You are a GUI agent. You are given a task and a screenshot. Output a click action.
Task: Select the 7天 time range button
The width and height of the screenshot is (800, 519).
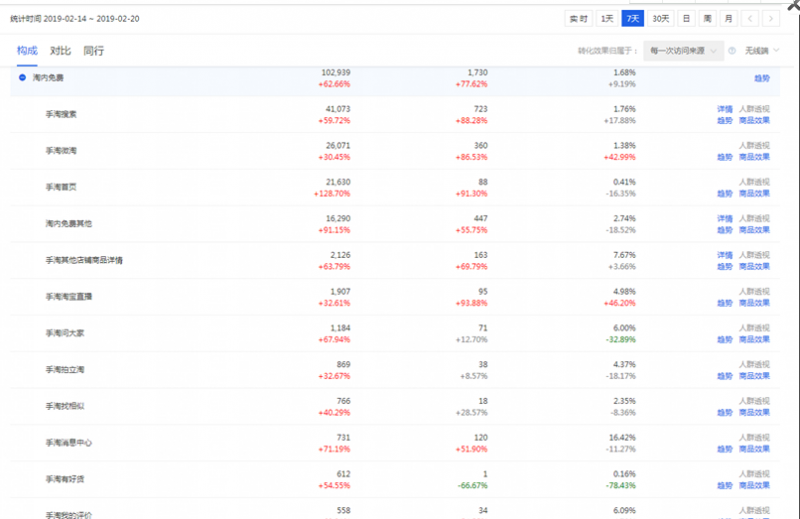click(x=633, y=19)
